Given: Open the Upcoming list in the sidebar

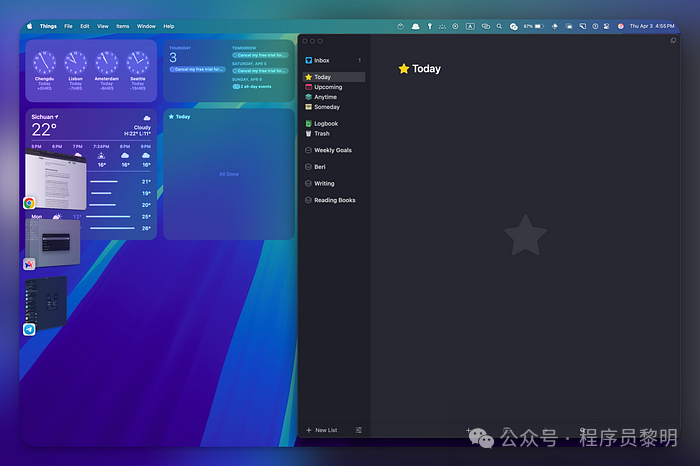Looking at the screenshot, I should tap(333, 87).
